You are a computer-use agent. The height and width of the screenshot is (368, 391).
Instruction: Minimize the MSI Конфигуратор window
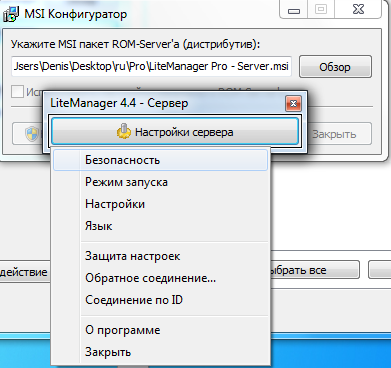coord(294,10)
